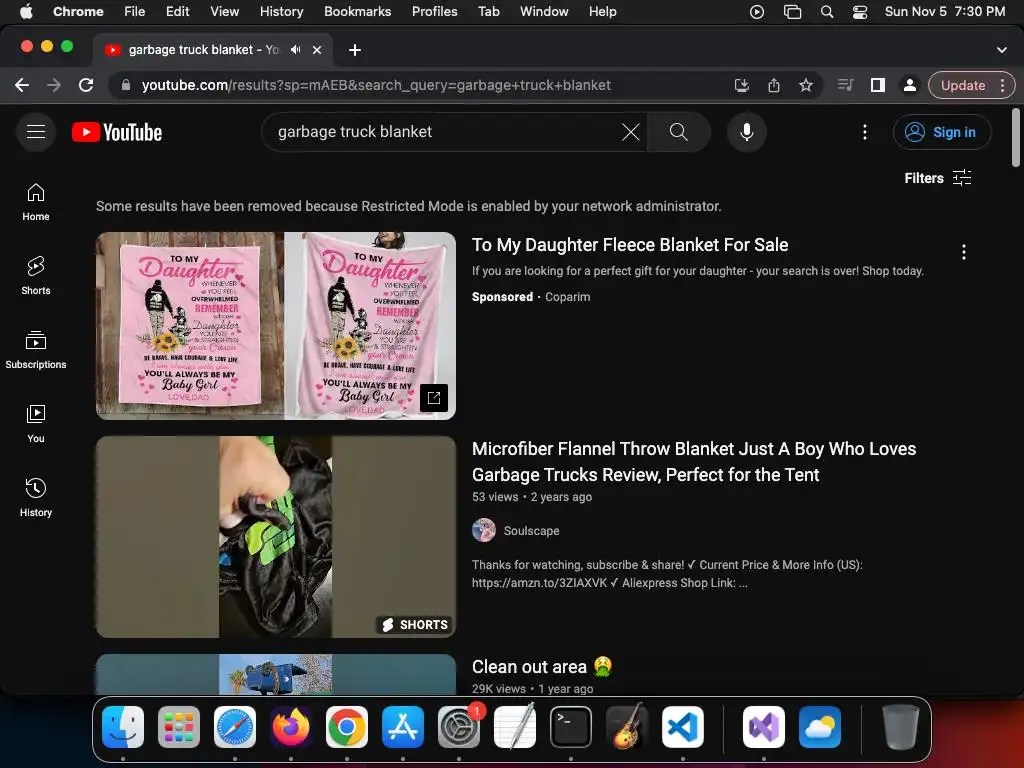Open Terminal from the Dock
1024x768 pixels.
coord(571,727)
